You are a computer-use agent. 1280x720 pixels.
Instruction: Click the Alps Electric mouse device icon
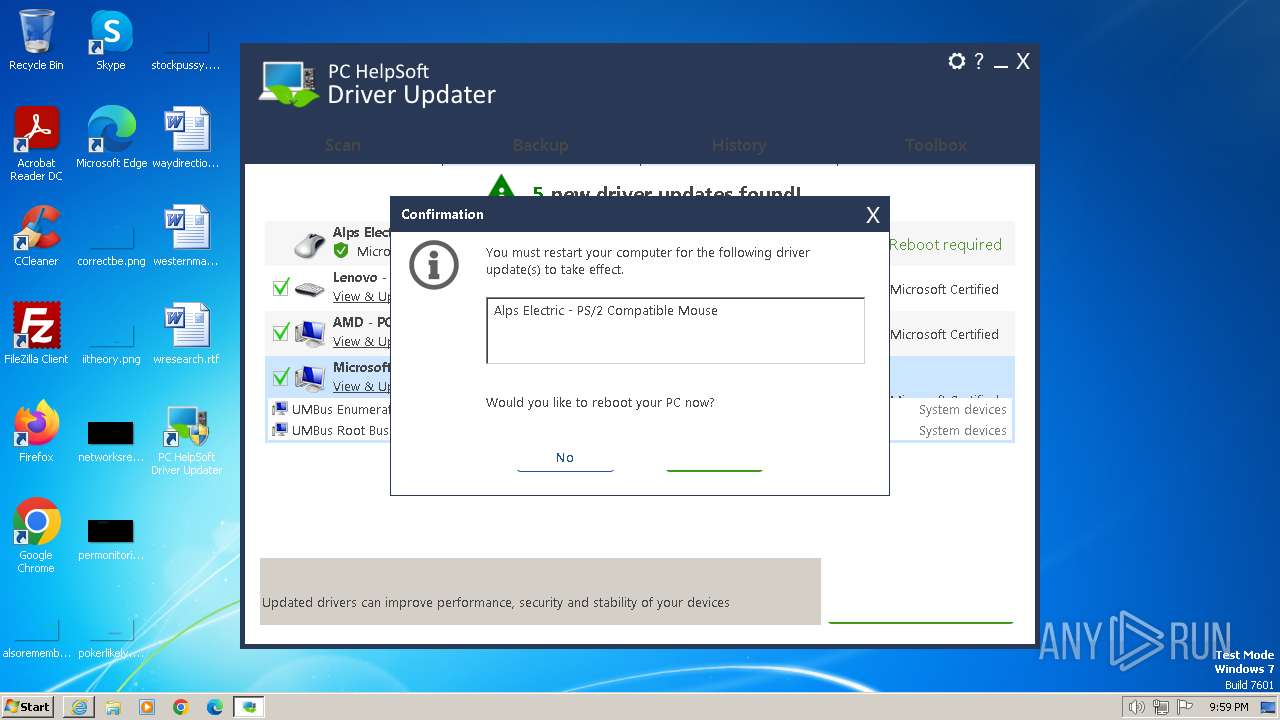(x=311, y=244)
